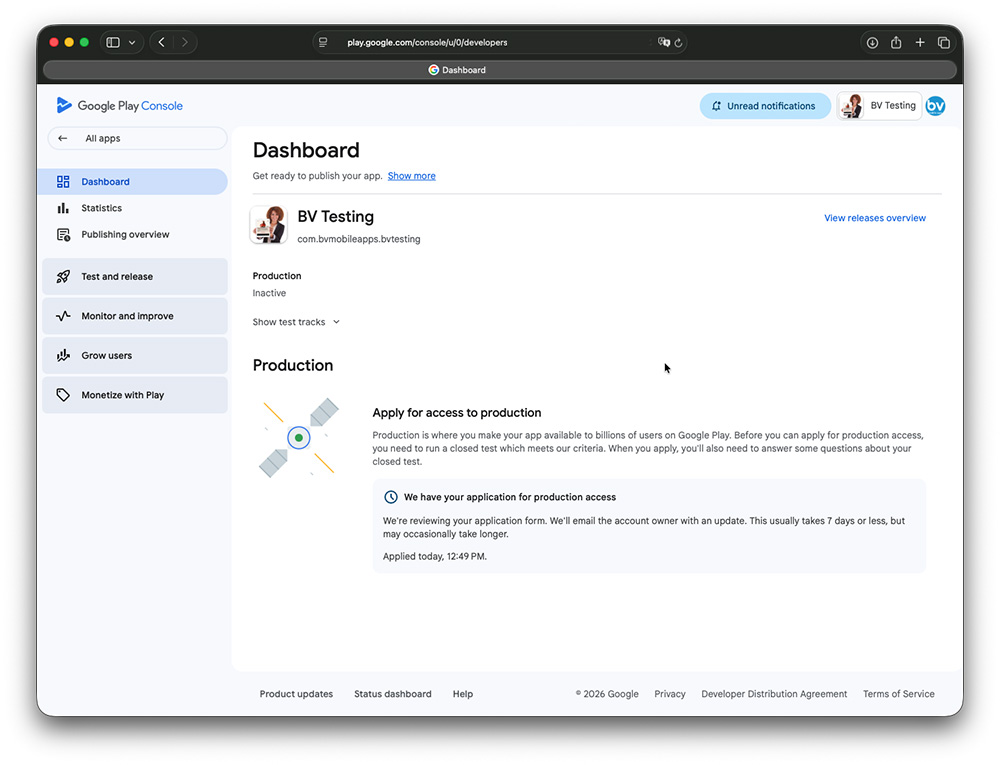Open Terms of Service link
1000x765 pixels.
point(899,694)
